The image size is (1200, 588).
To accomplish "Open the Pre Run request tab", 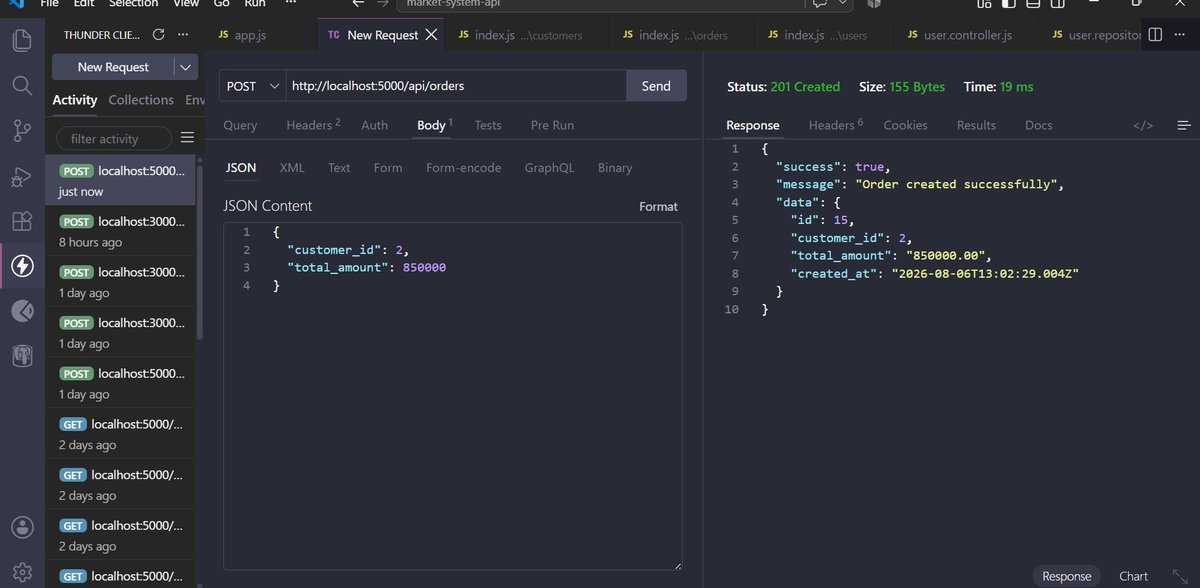I will point(552,125).
